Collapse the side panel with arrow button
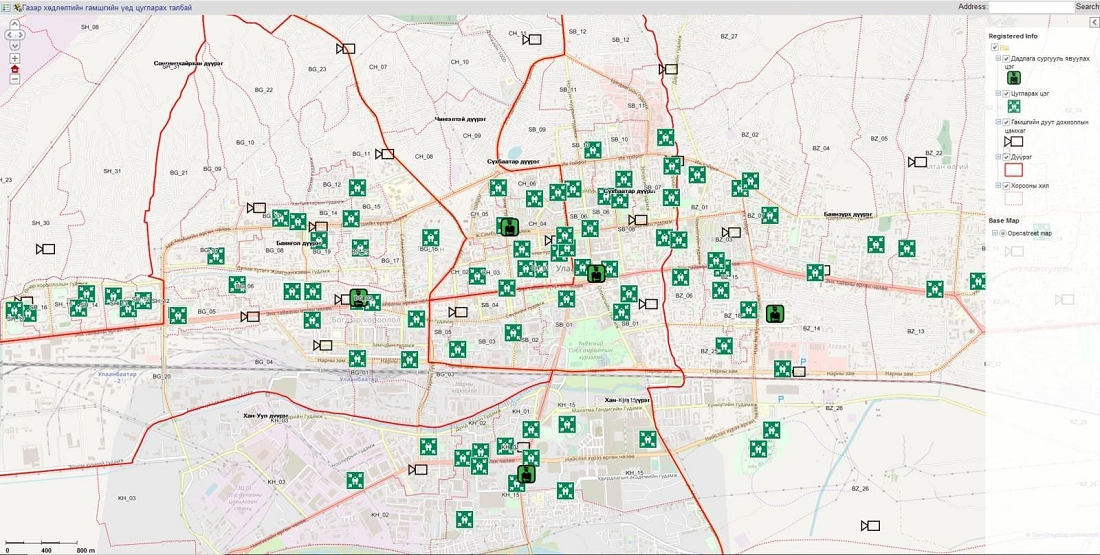The width and height of the screenshot is (1100, 555). (x=1094, y=22)
